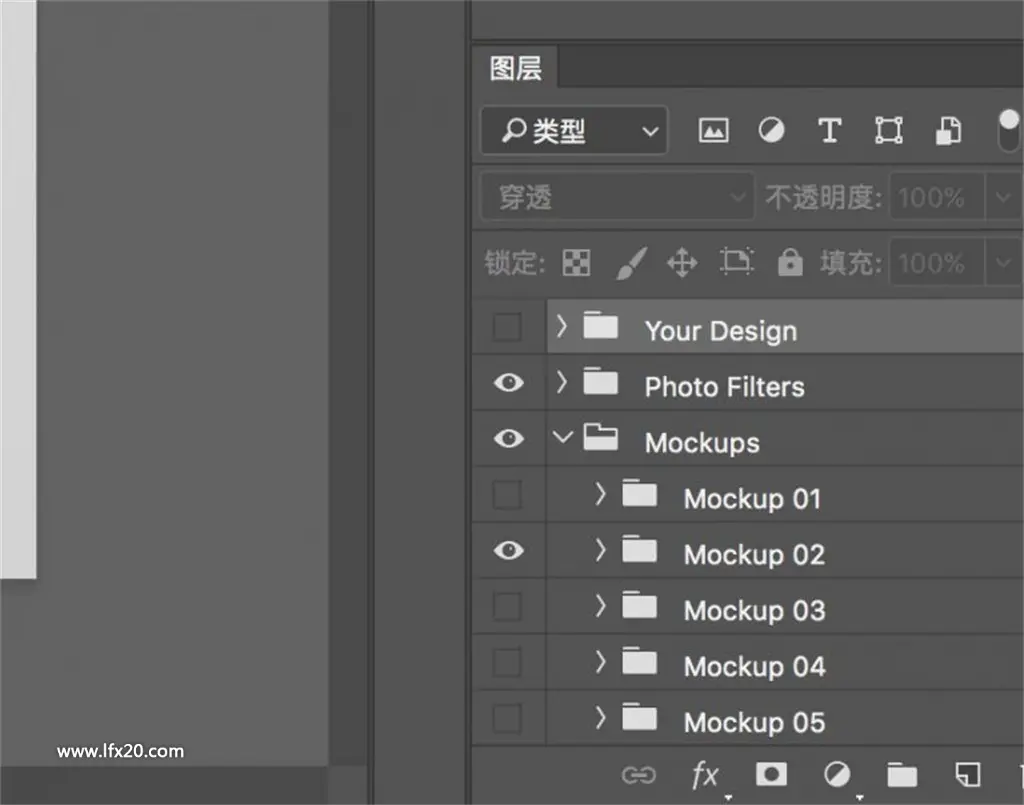Expand the Mockup 05 group
The width and height of the screenshot is (1024, 805).
click(600, 718)
